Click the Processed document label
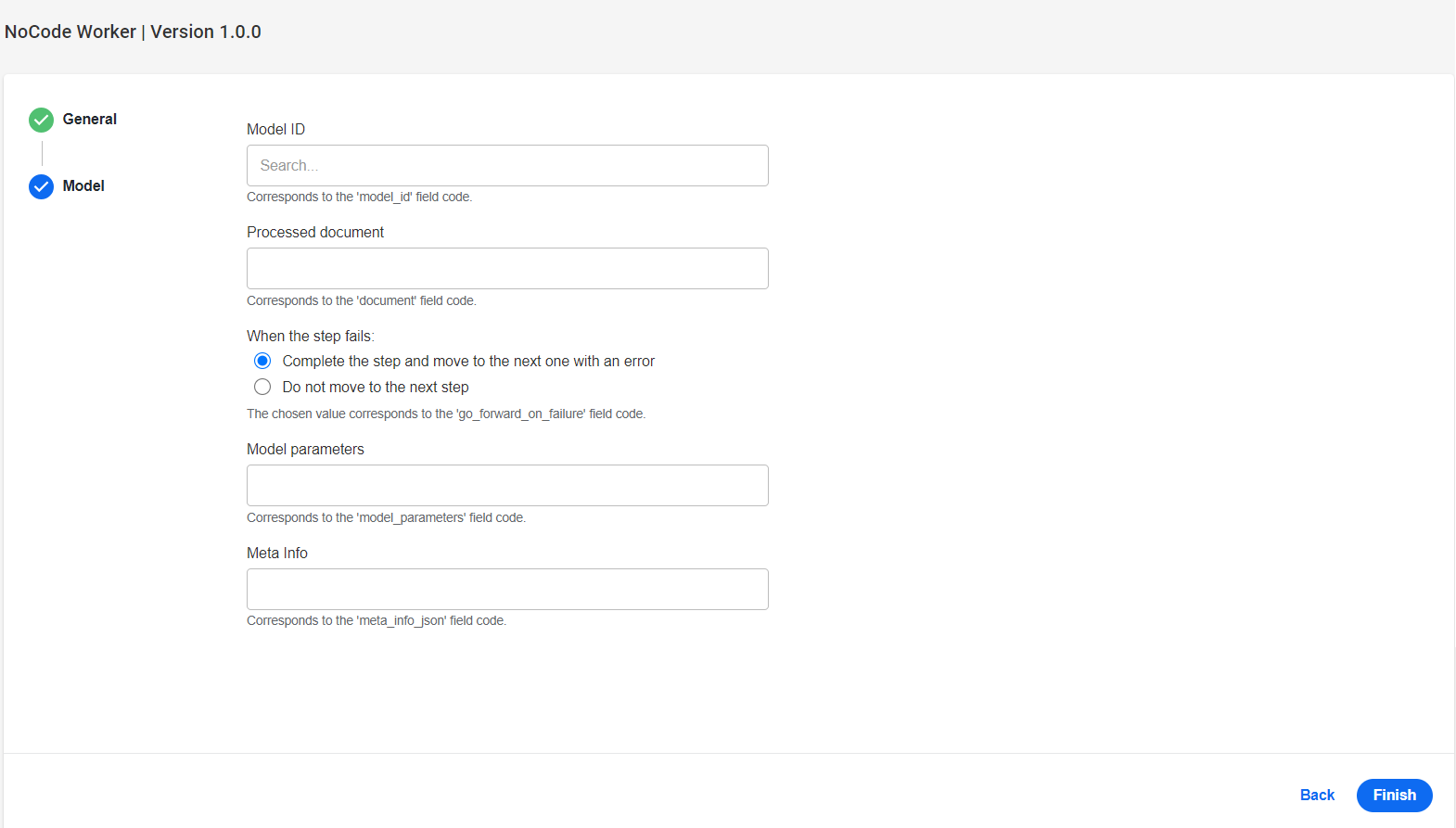 pyautogui.click(x=315, y=232)
